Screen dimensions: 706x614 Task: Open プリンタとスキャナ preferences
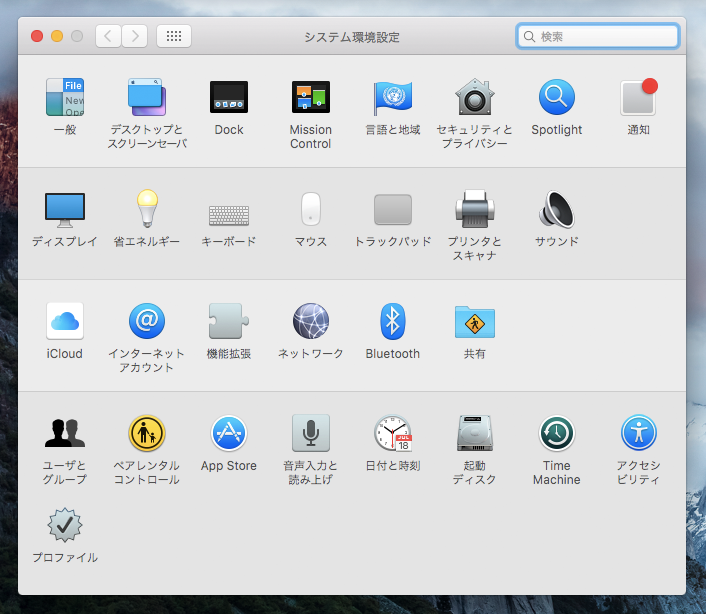coord(475,209)
